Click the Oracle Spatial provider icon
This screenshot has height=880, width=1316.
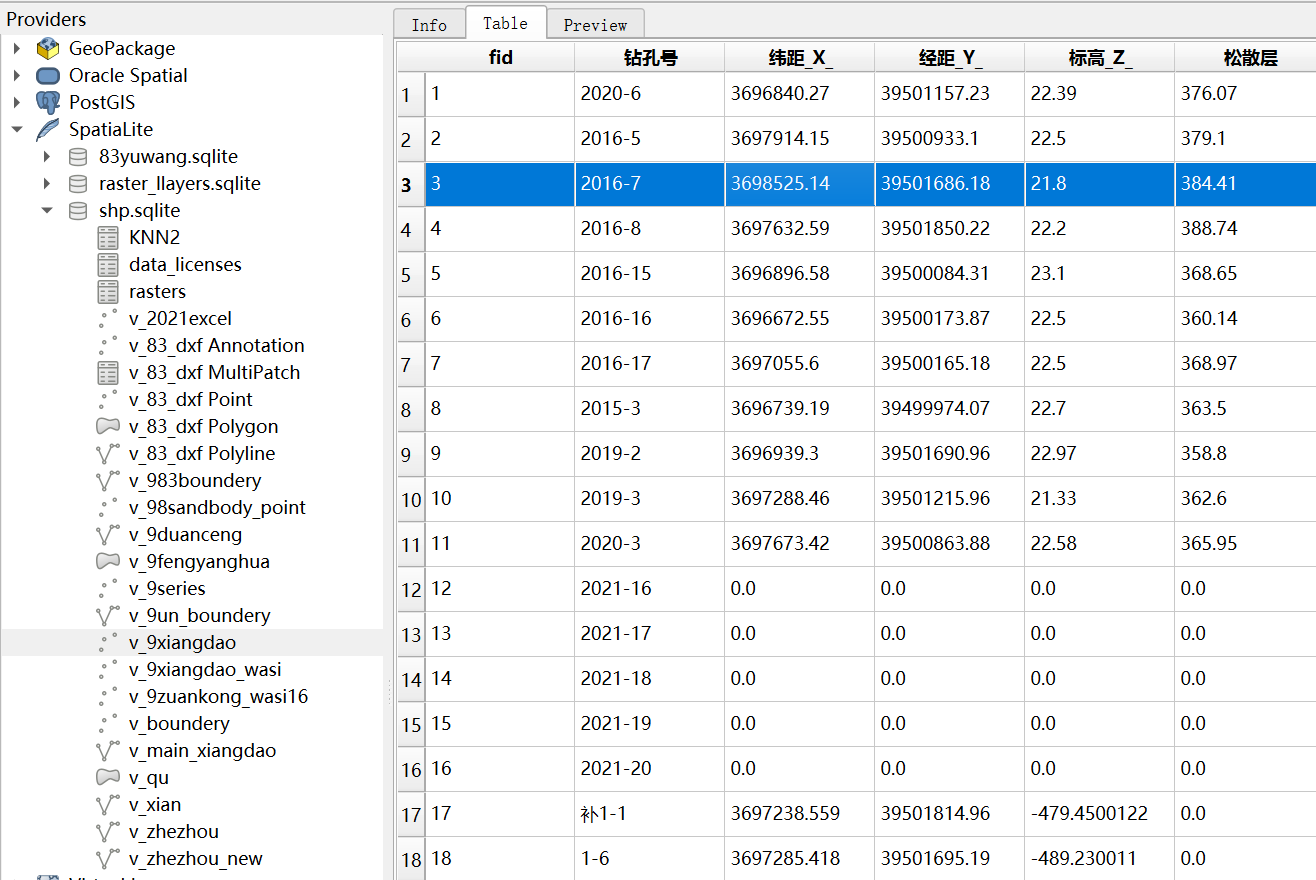48,76
